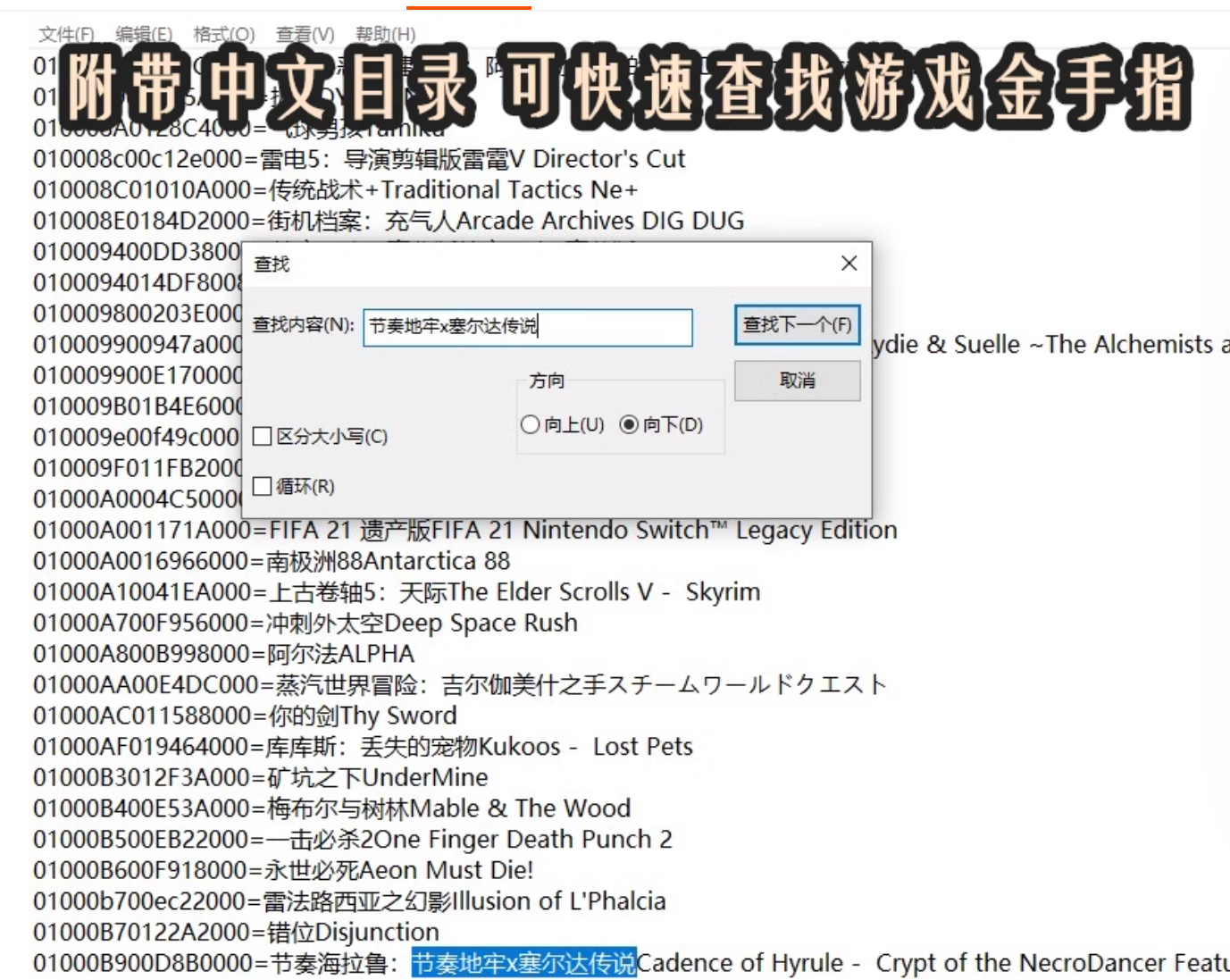Click the line 雷电5：导演剪辑版
Image resolution: width=1230 pixels, height=980 pixels.
coord(359,159)
